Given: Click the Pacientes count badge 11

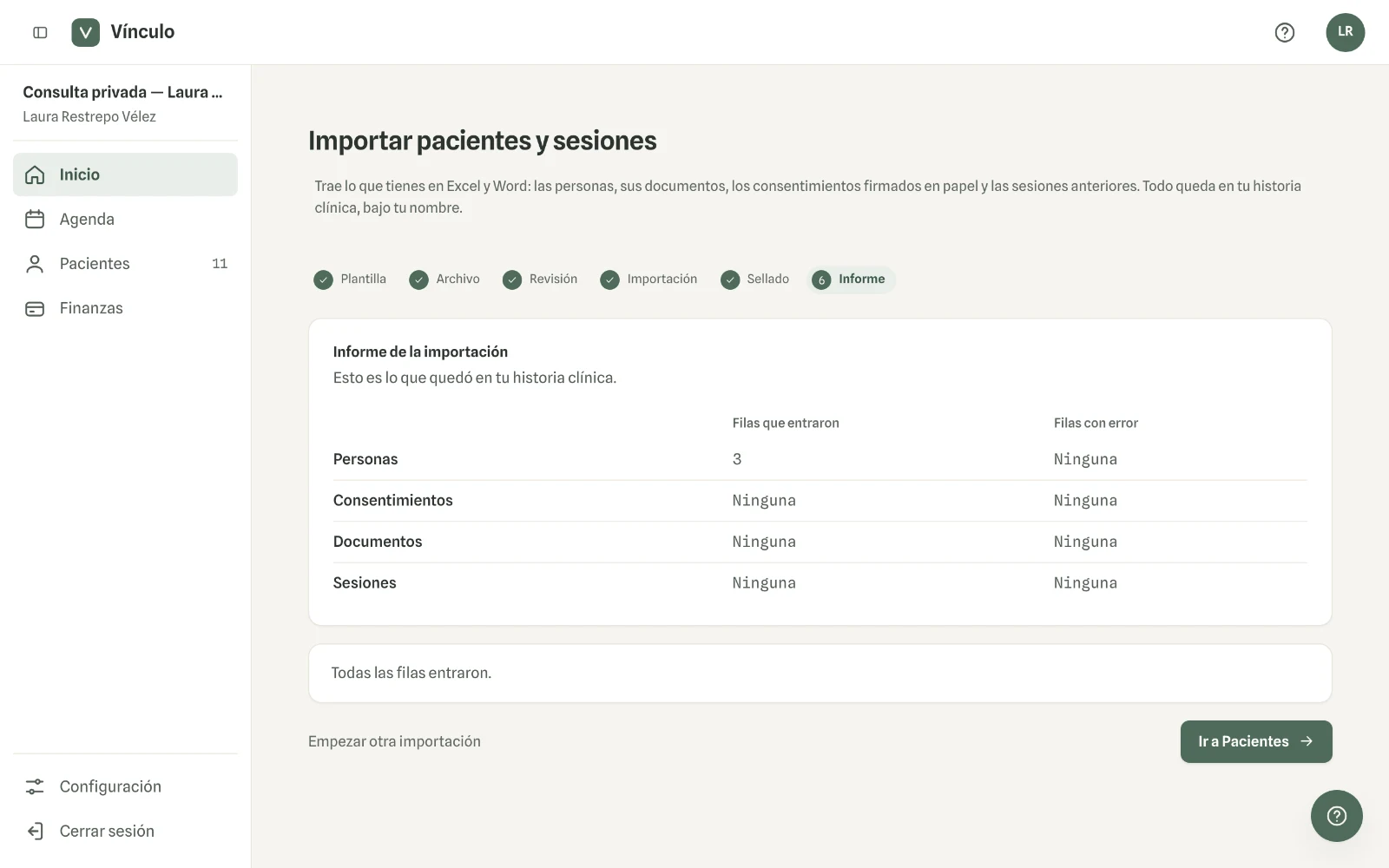Looking at the screenshot, I should coord(220,263).
